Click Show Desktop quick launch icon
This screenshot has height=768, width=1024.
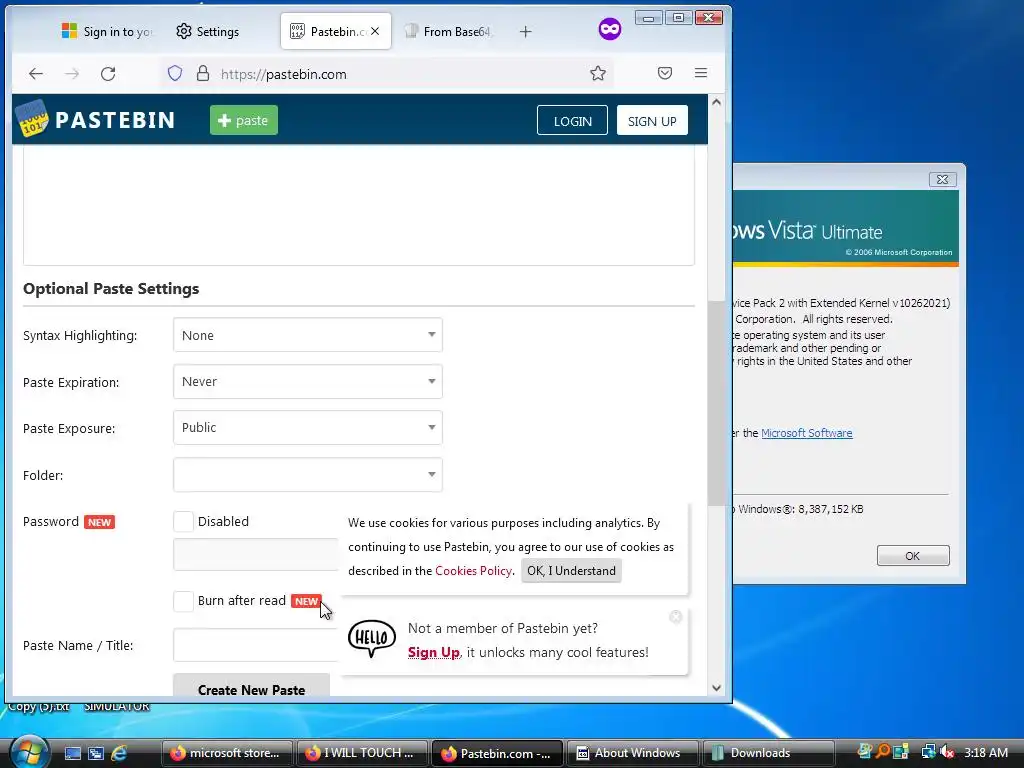pyautogui.click(x=72, y=753)
